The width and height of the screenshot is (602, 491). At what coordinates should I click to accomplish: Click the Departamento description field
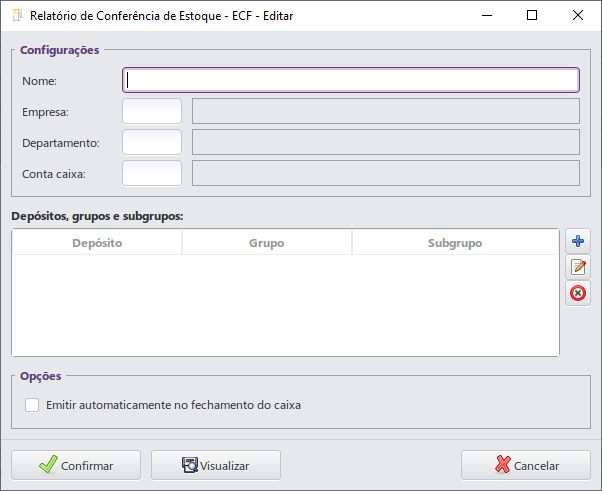coord(385,142)
